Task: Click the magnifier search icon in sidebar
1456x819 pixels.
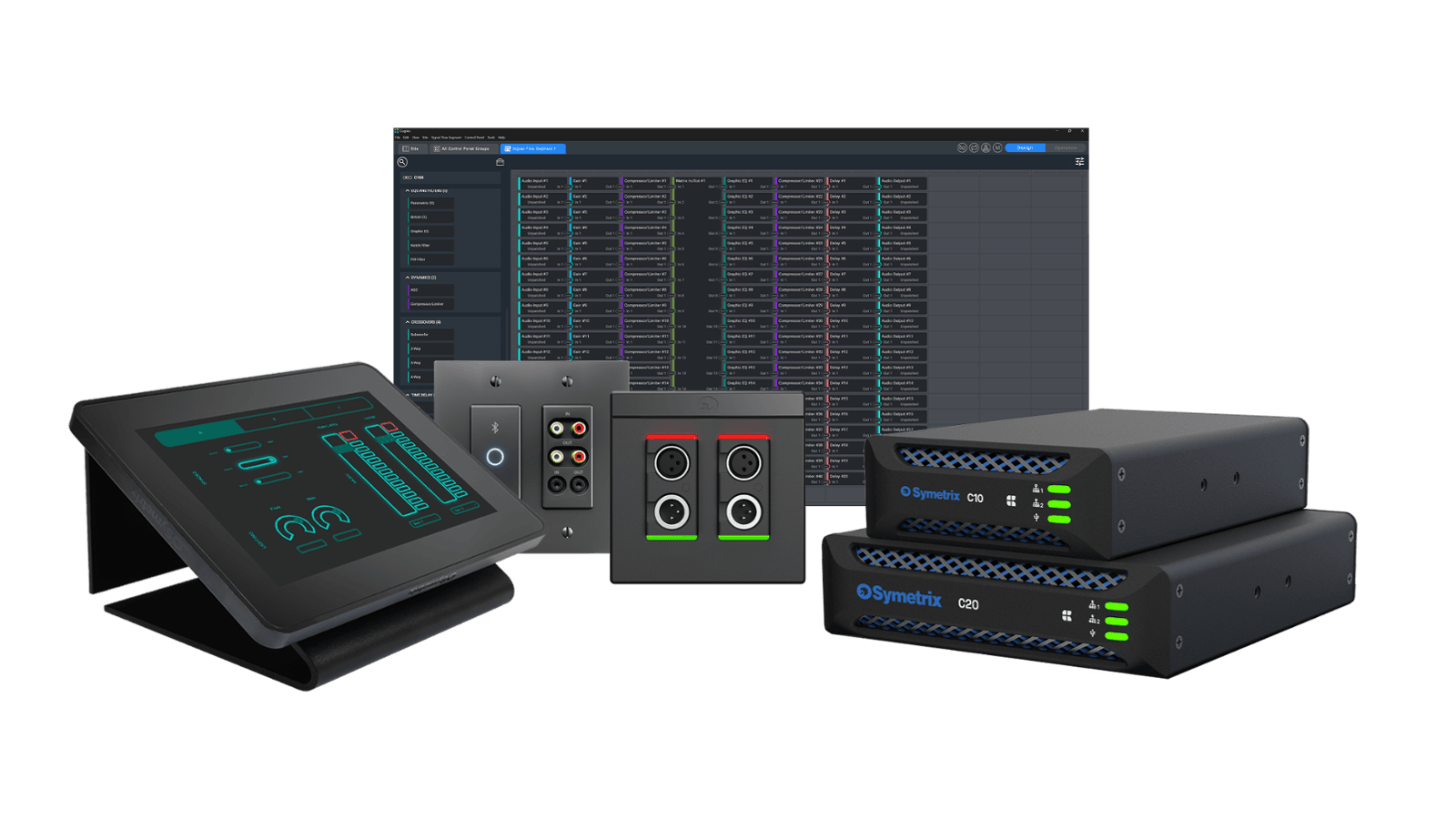Action: click(x=402, y=162)
